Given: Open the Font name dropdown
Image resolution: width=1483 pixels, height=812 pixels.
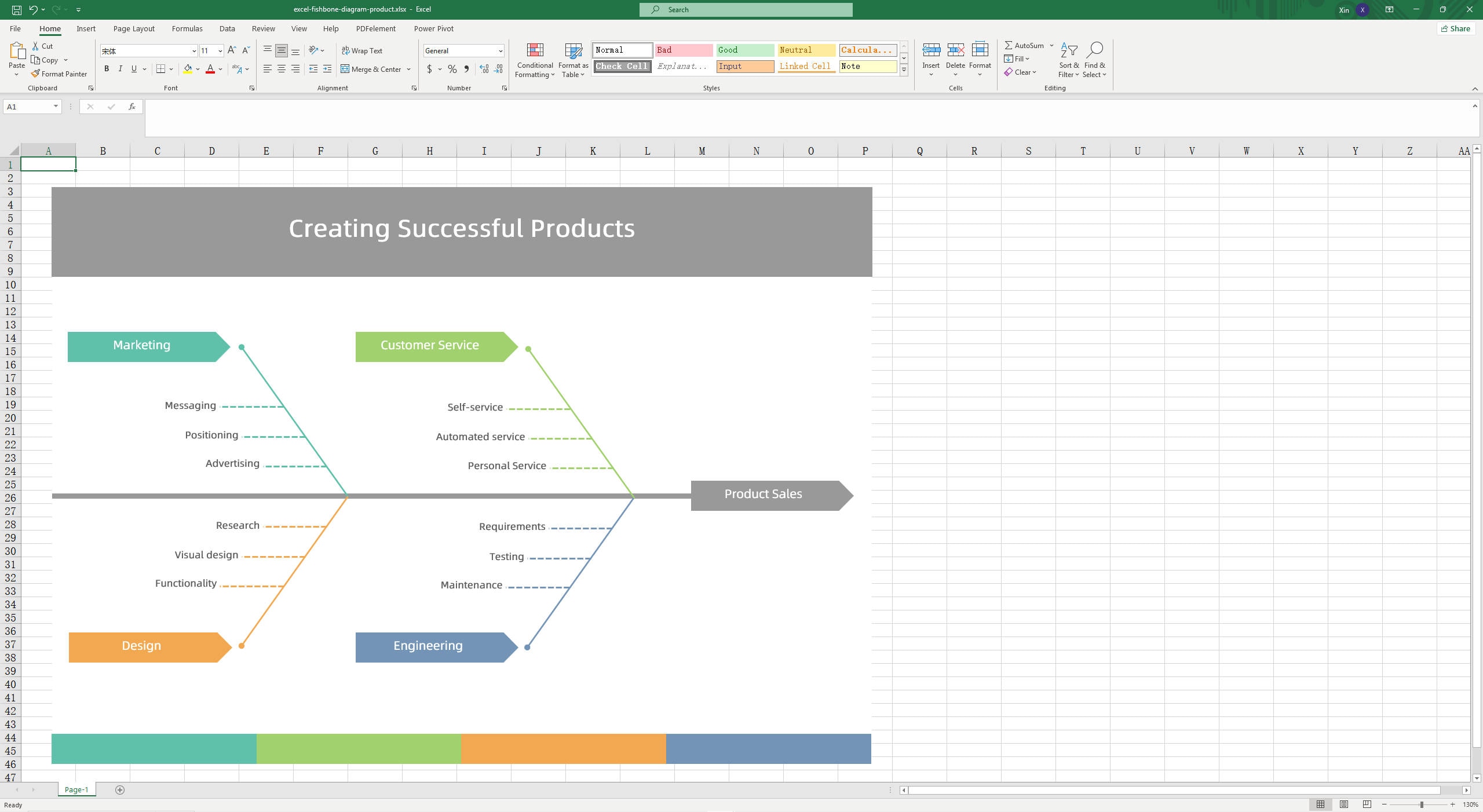Looking at the screenshot, I should pos(193,51).
